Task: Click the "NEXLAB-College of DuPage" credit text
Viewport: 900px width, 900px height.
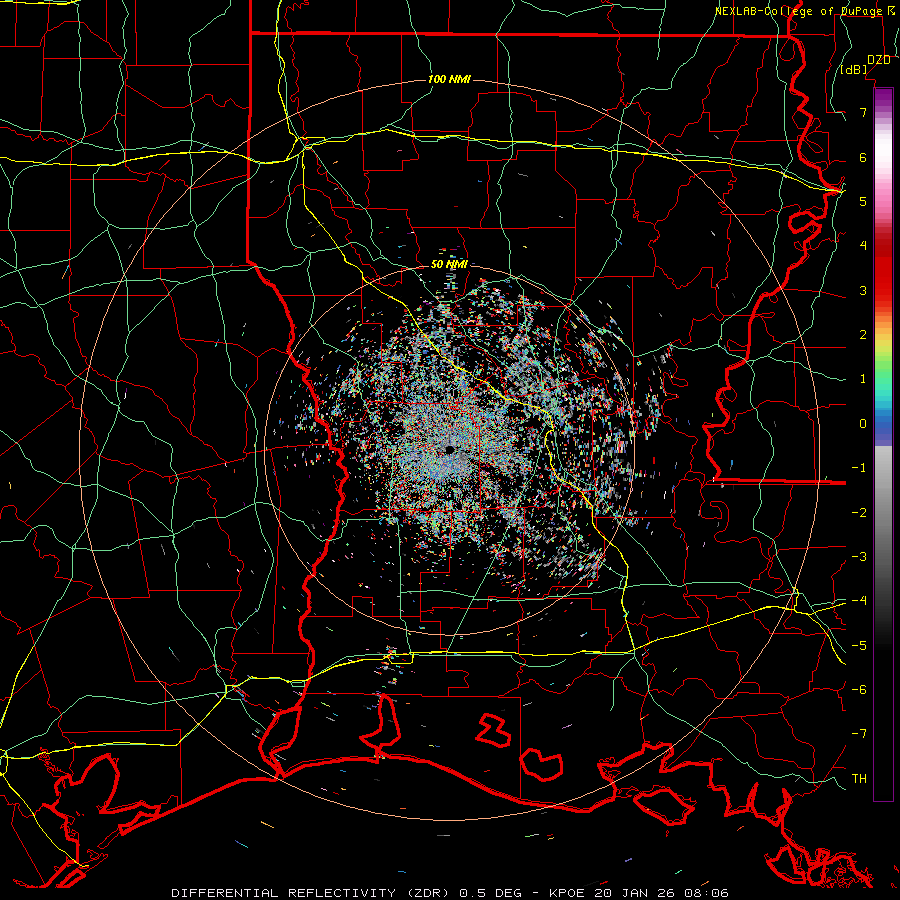Action: click(x=798, y=11)
